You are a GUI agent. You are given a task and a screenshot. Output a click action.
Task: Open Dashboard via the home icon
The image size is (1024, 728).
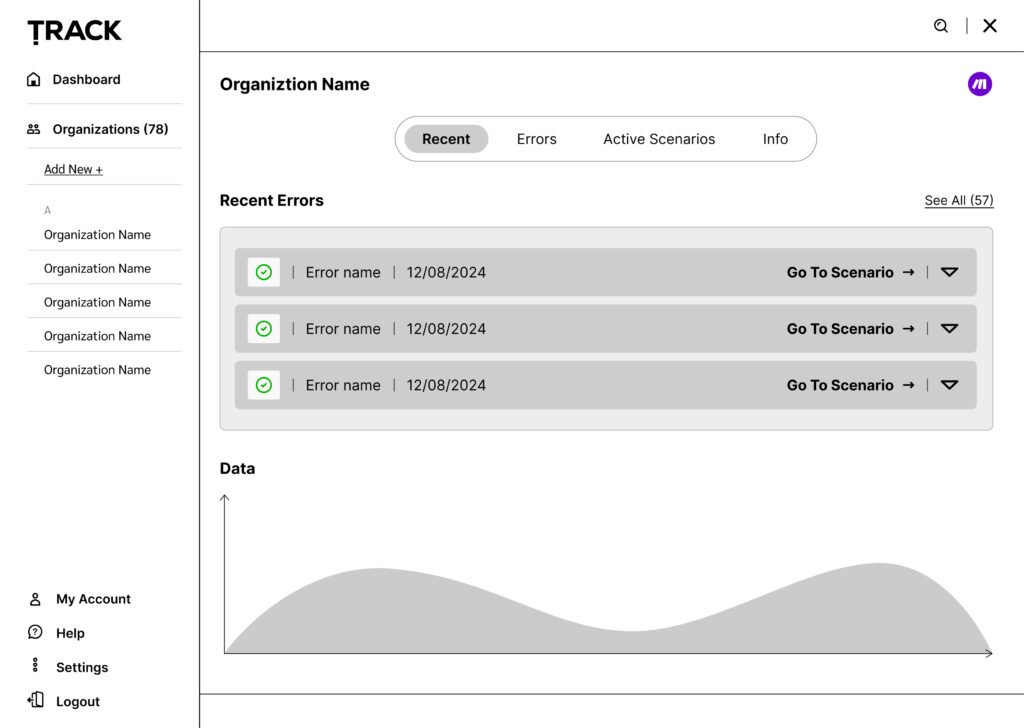coord(34,80)
